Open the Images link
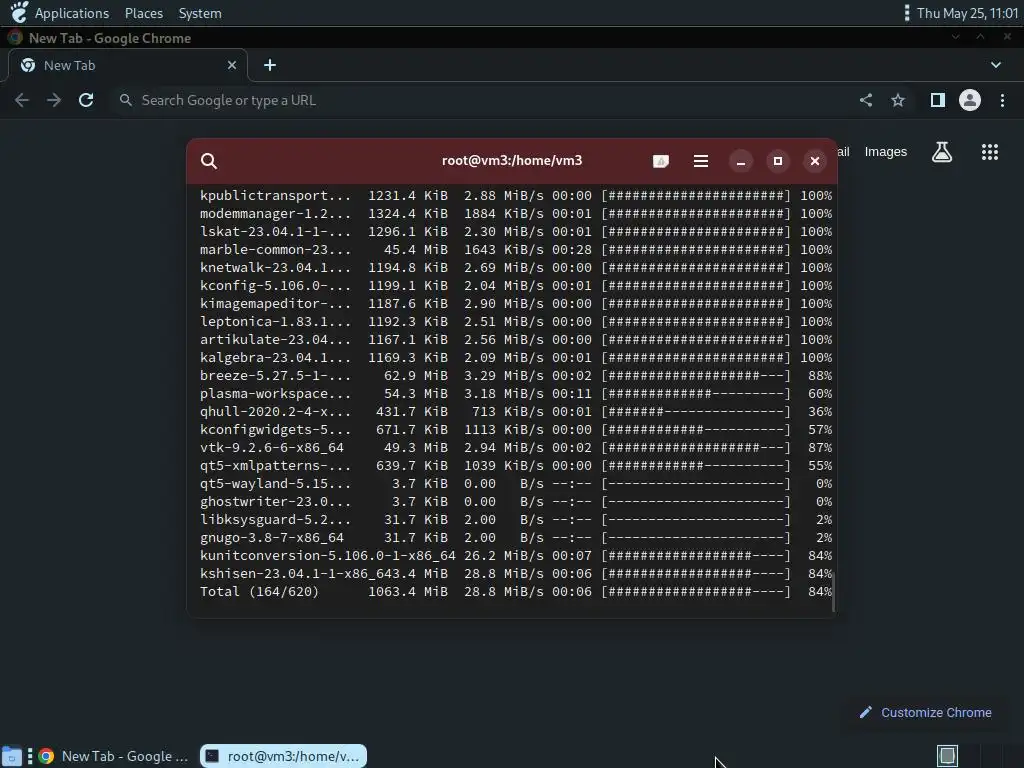Viewport: 1024px width, 768px height. [886, 152]
